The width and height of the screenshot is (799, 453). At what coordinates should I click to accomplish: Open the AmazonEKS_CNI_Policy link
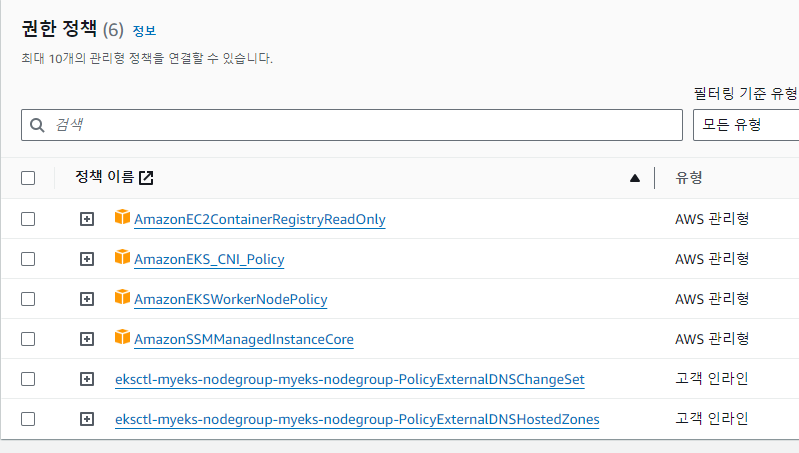click(209, 259)
